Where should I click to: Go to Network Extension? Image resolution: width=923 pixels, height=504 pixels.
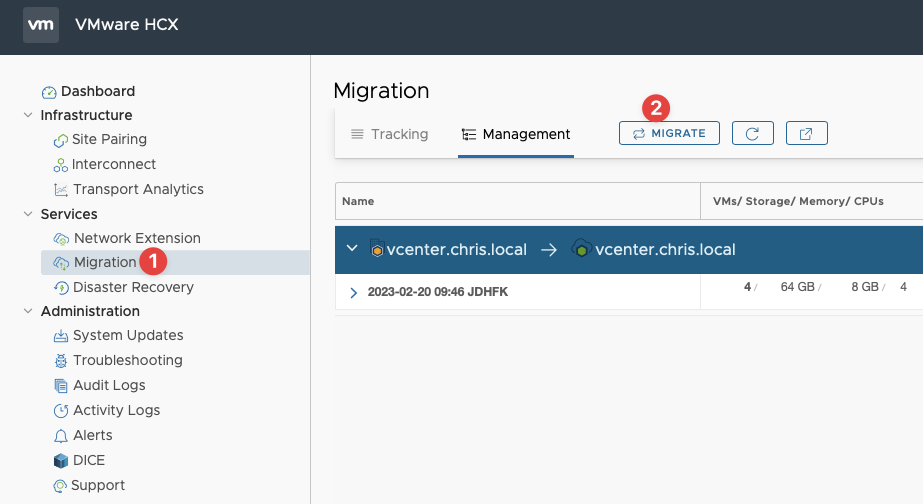(x=137, y=238)
